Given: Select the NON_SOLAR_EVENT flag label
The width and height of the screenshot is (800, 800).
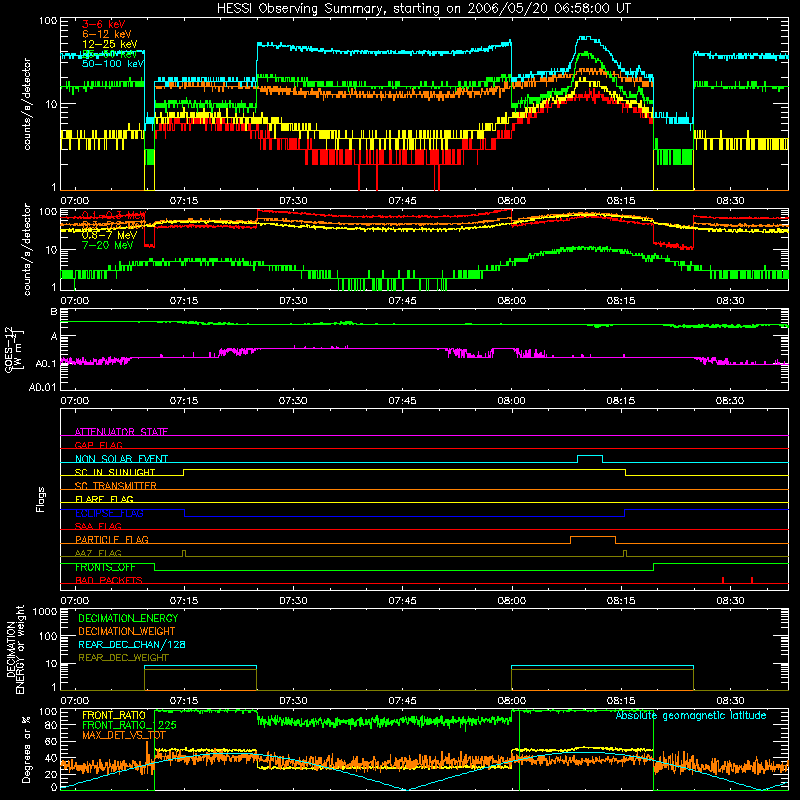Looking at the screenshot, I should [x=121, y=459].
